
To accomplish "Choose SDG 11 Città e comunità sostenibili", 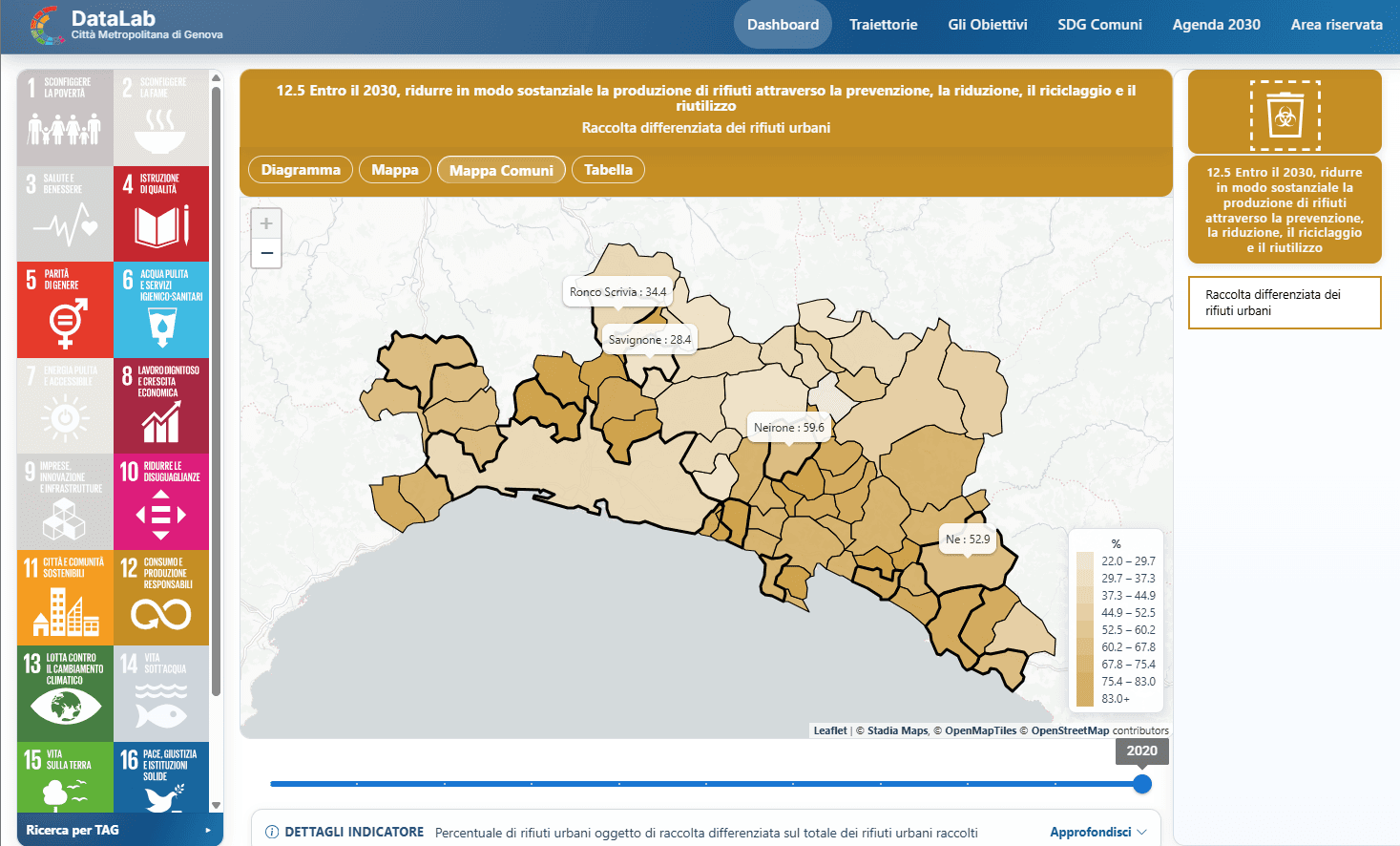I will pyautogui.click(x=65, y=598).
